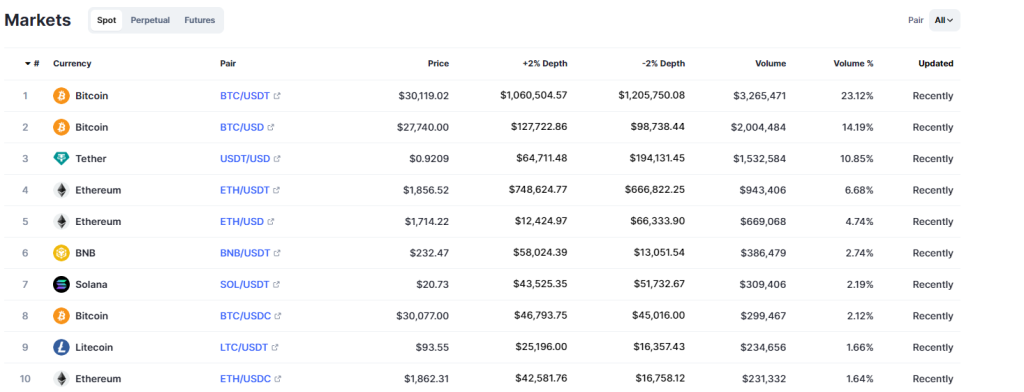This screenshot has width=1024, height=392.
Task: Select the Spot tab
Action: coord(106,20)
